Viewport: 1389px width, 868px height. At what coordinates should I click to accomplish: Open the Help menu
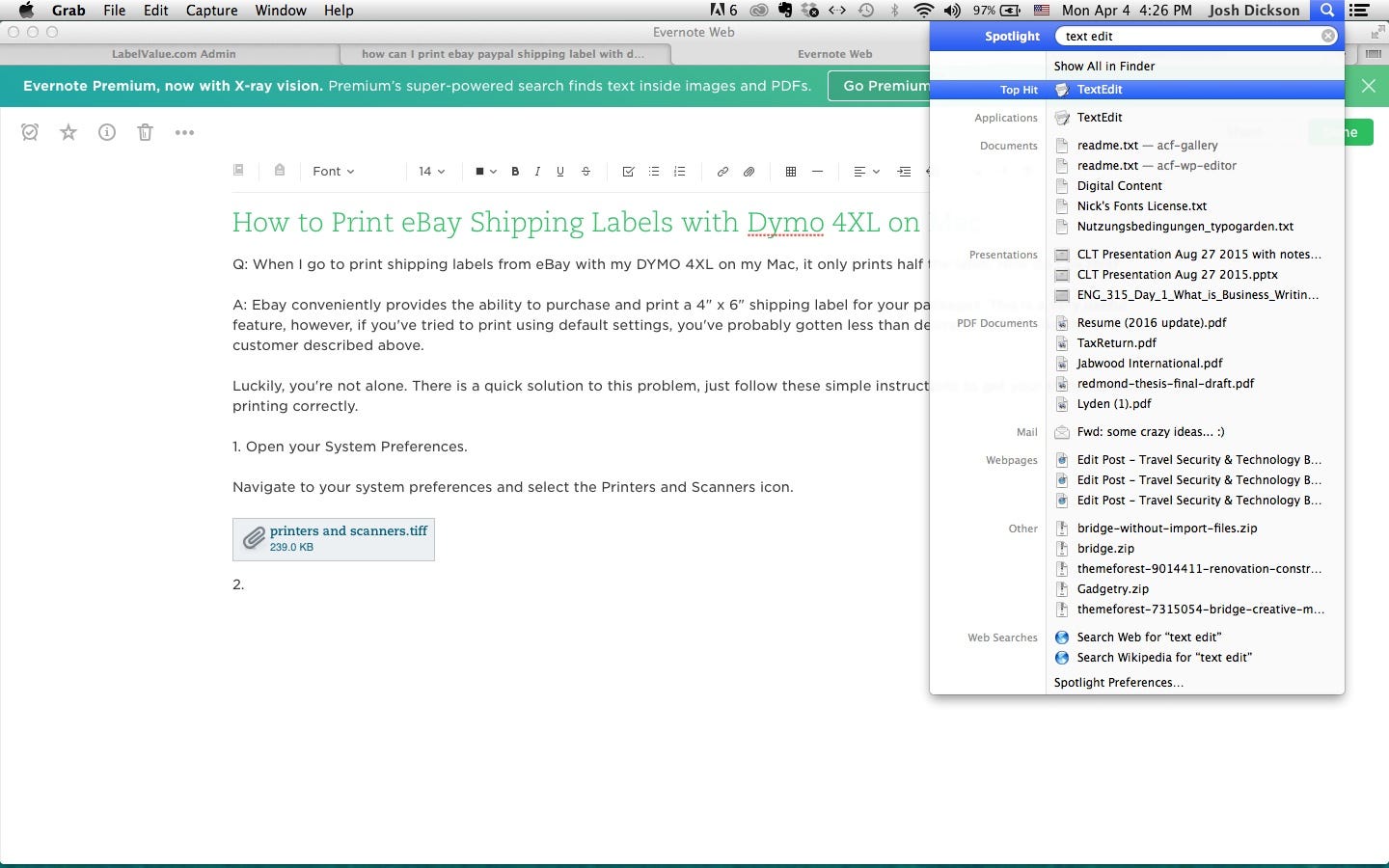(339, 11)
